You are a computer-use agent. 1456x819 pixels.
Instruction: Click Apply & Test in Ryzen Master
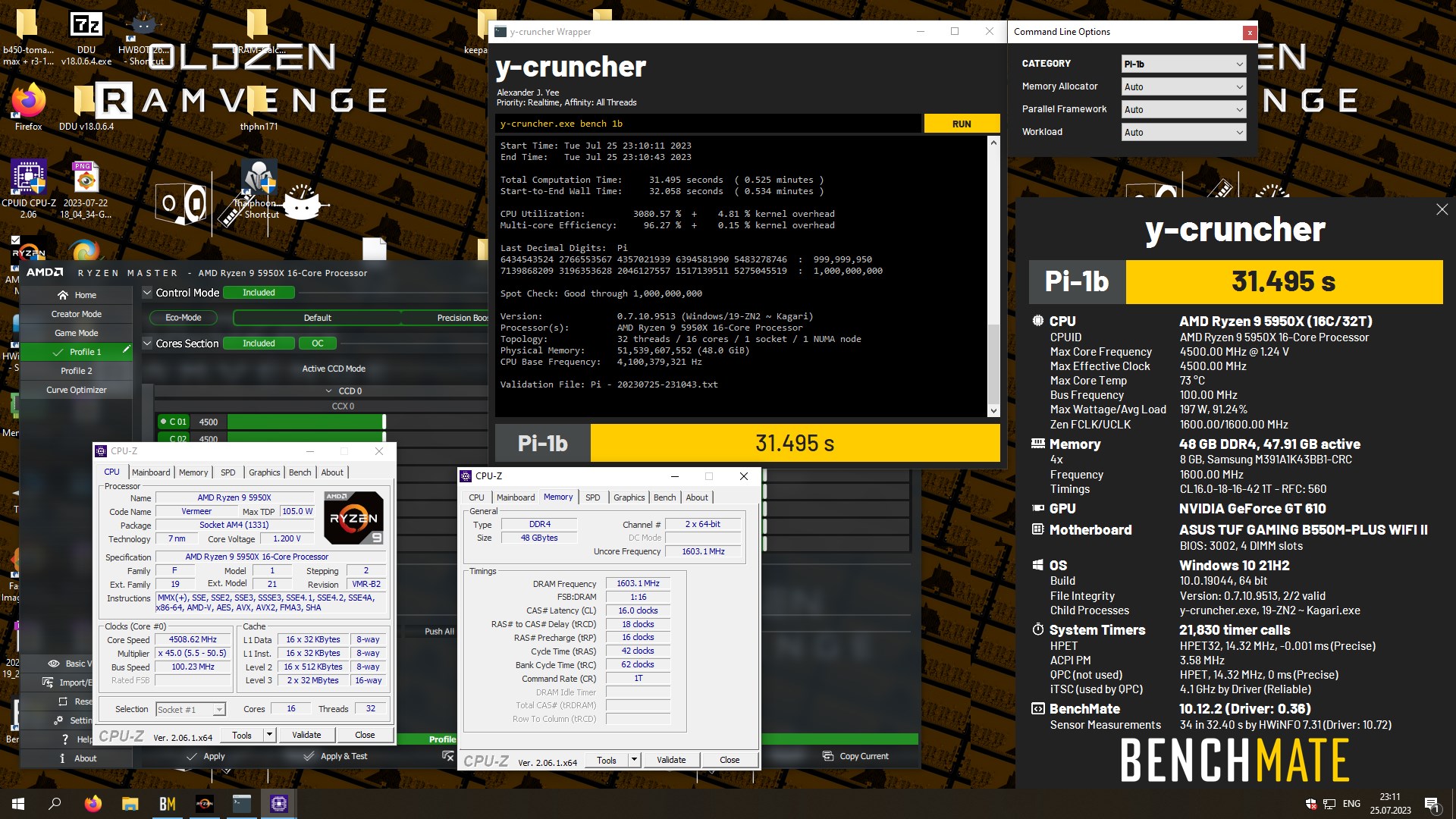335,756
